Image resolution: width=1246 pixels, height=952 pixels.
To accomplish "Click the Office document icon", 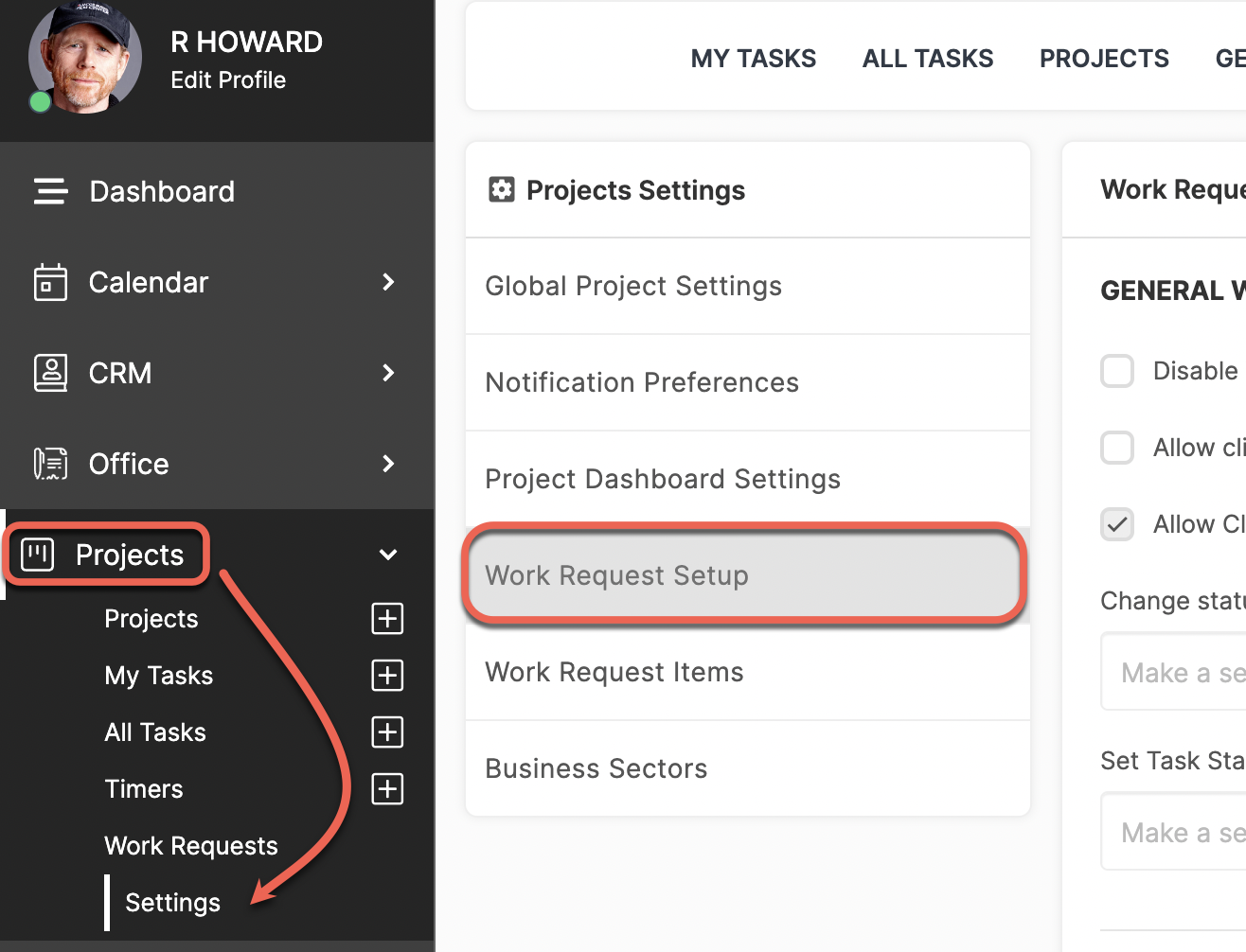I will point(50,464).
